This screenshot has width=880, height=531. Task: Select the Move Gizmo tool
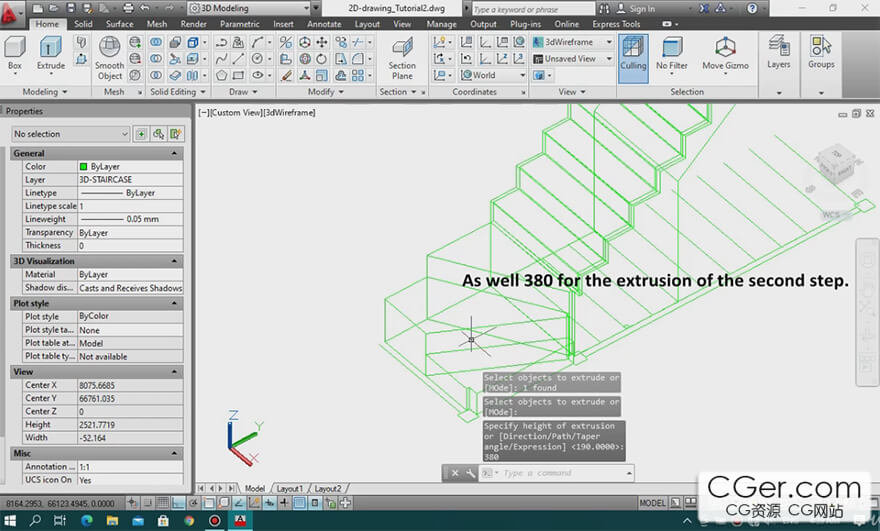(725, 54)
